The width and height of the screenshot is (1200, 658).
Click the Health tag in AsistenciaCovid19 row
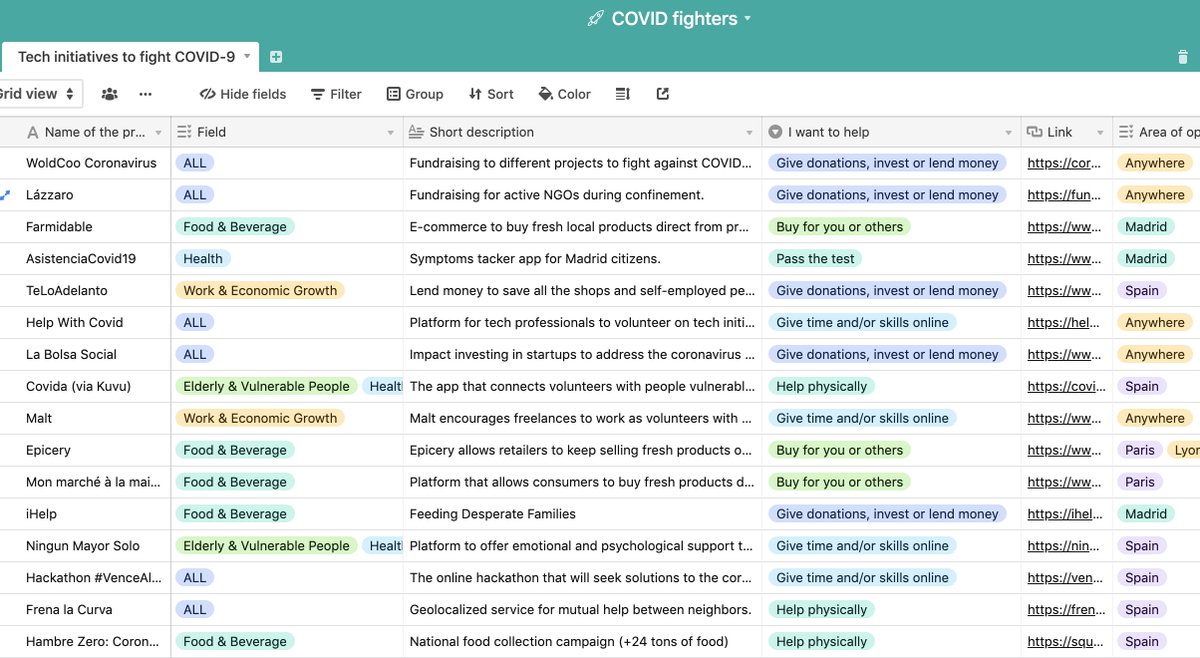click(203, 259)
